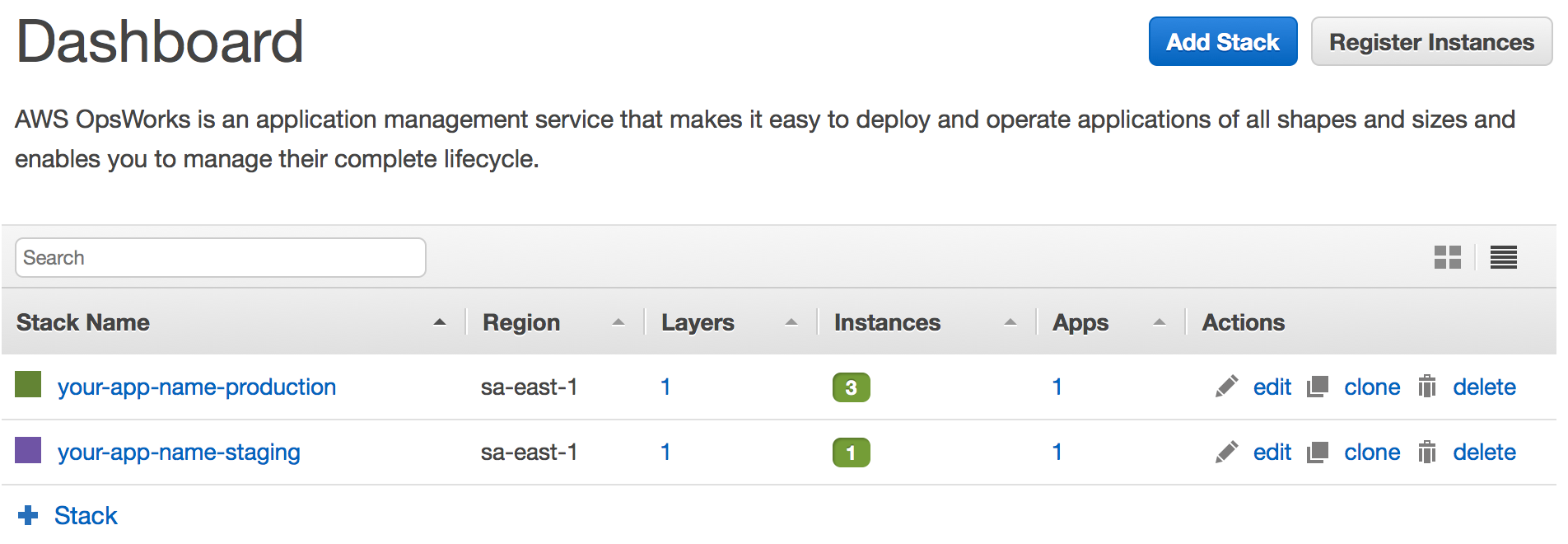1568x544 pixels.
Task: Click the Instances column header
Action: [x=887, y=322]
